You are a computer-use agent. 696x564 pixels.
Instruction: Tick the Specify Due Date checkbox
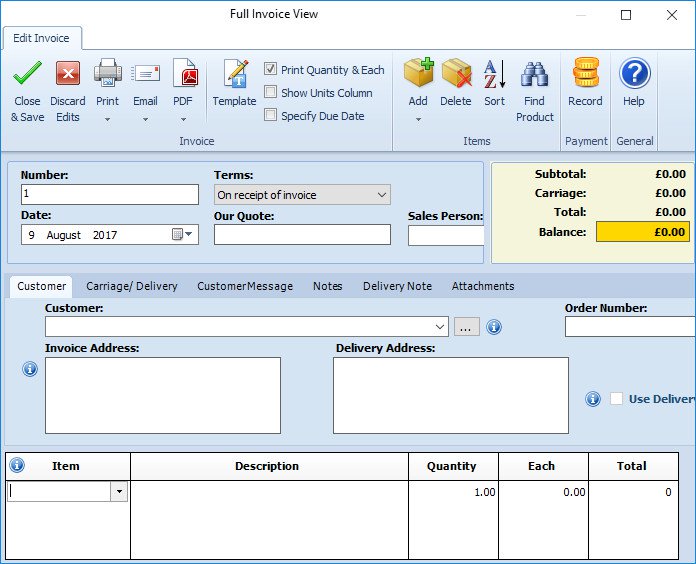point(271,116)
